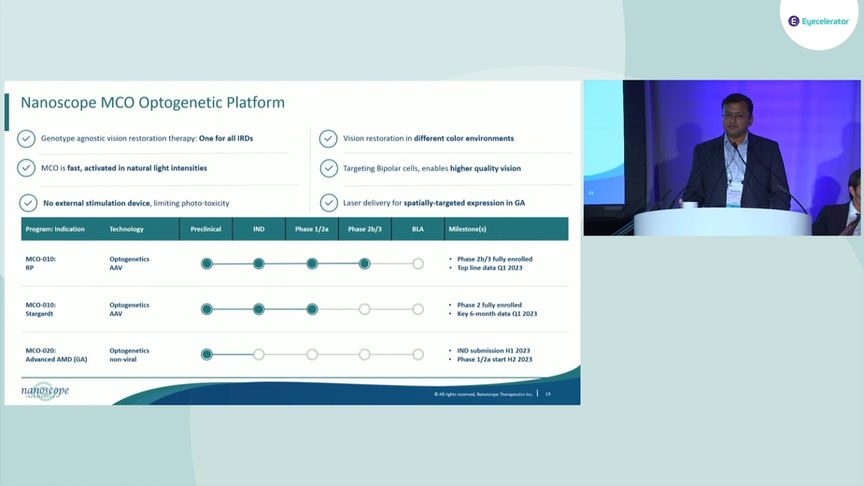
Task: Click the 'IND' column header
Action: 259,229
